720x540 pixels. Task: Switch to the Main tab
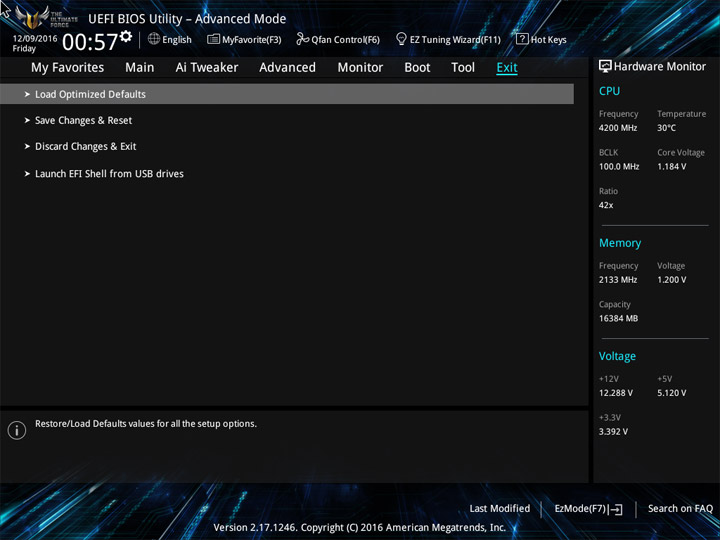140,68
